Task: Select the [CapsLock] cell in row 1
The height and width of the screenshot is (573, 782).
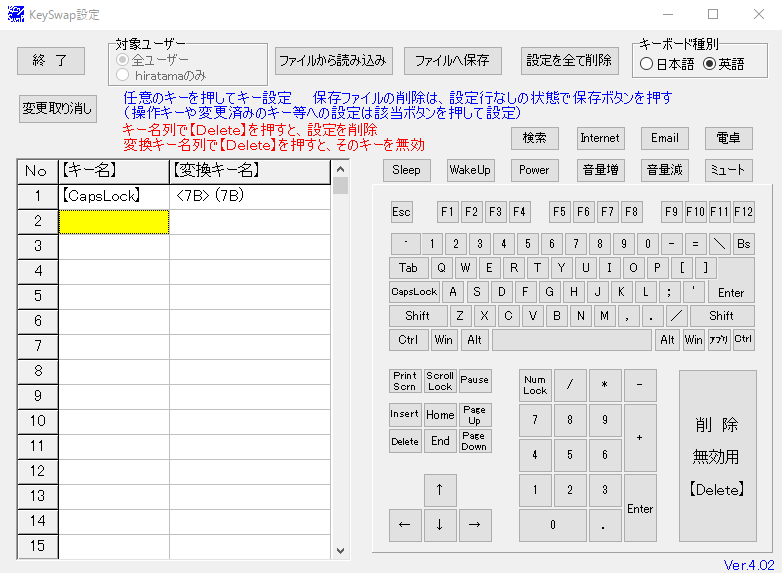Action: pos(114,196)
